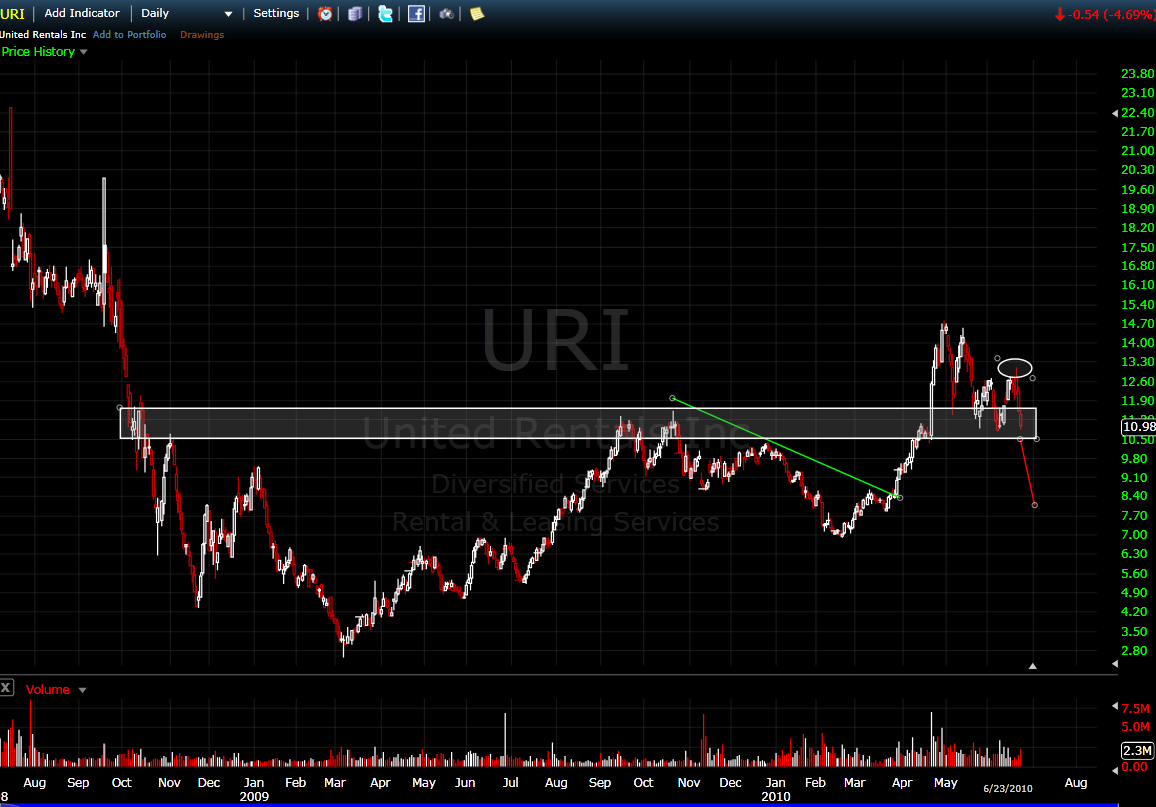
Task: Open the alarm clock alert icon
Action: [325, 13]
